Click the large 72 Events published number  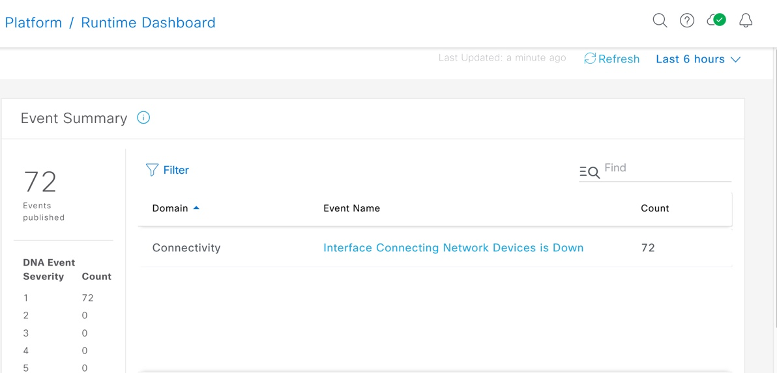click(40, 182)
